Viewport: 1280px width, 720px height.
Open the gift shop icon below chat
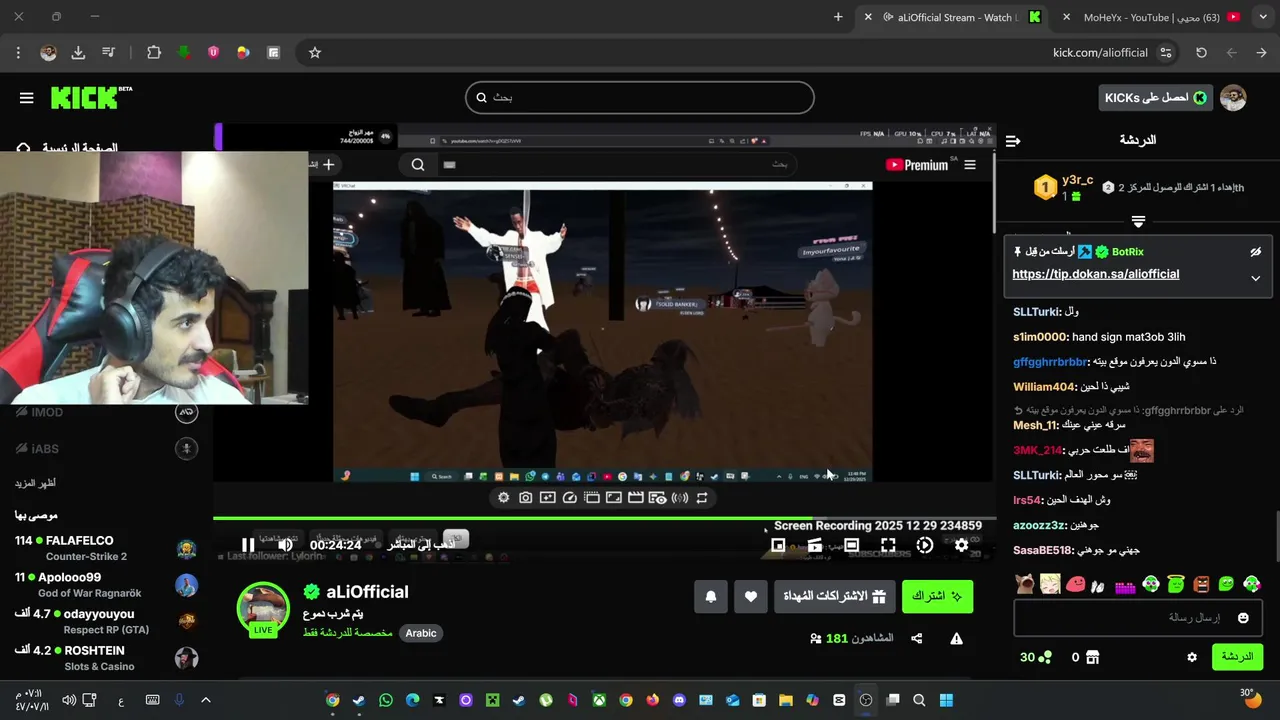point(1092,657)
